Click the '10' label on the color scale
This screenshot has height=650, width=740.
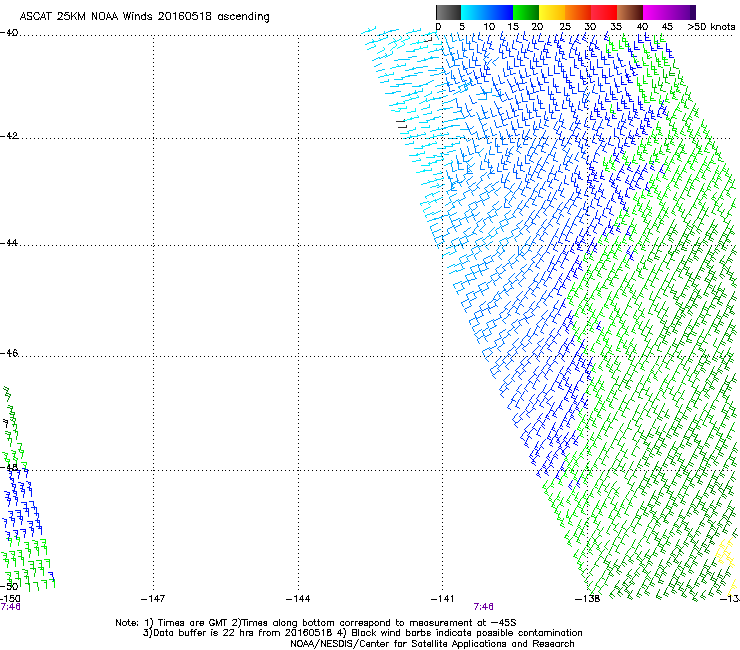[489, 27]
